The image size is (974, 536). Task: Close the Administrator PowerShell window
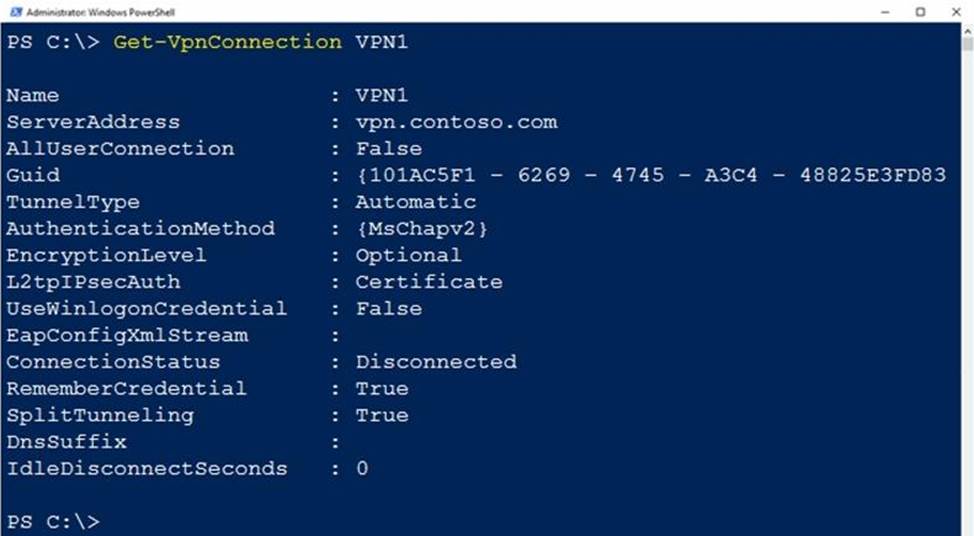pos(954,11)
